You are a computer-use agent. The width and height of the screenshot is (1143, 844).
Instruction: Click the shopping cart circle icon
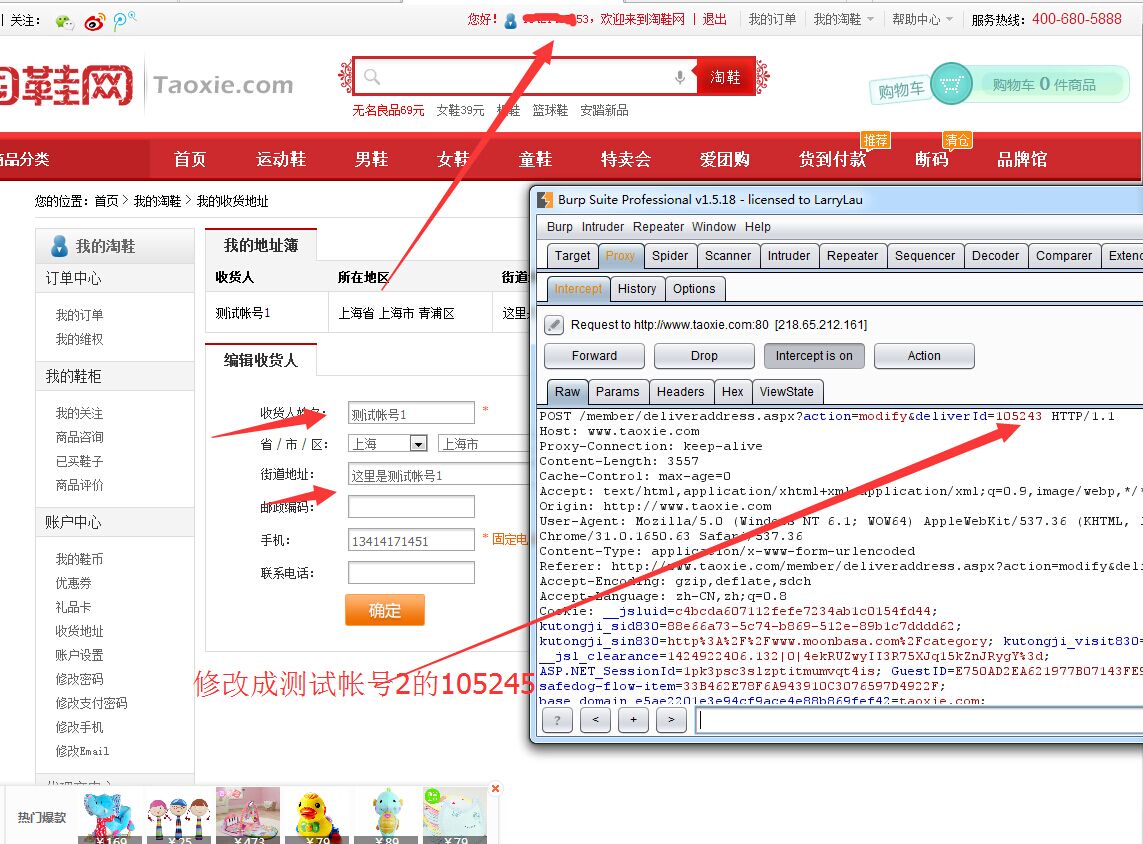point(951,84)
